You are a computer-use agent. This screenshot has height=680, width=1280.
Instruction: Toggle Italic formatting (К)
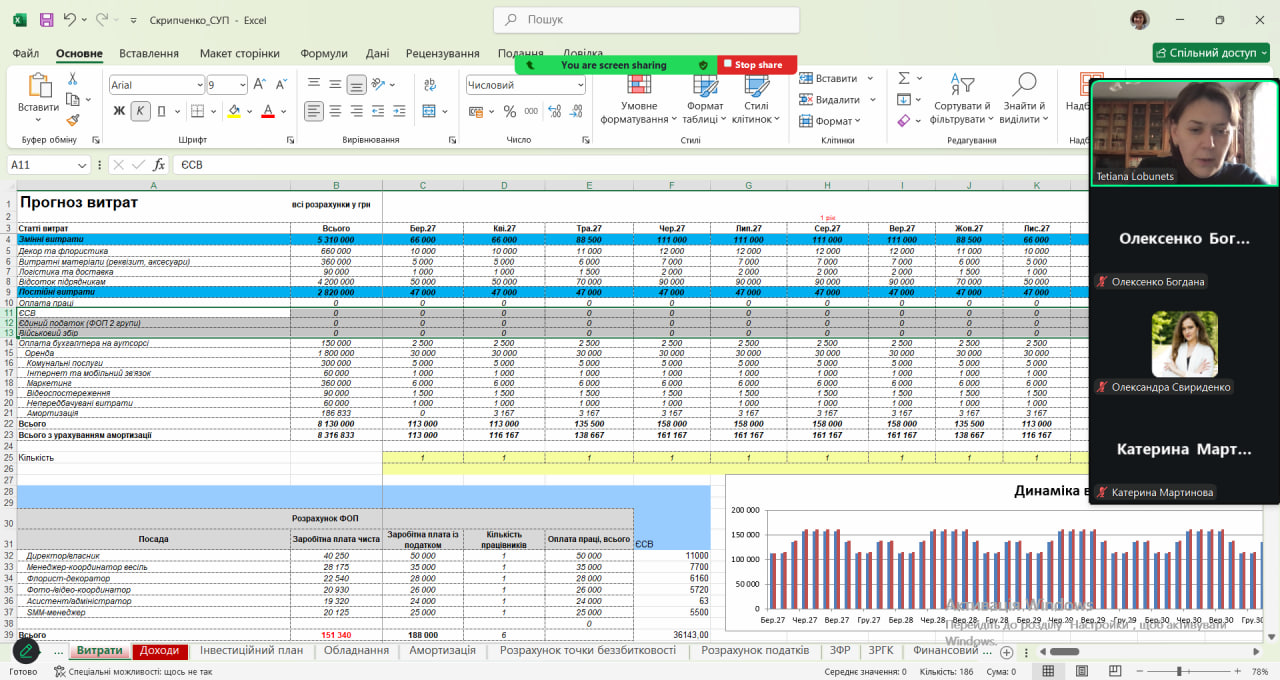140,111
